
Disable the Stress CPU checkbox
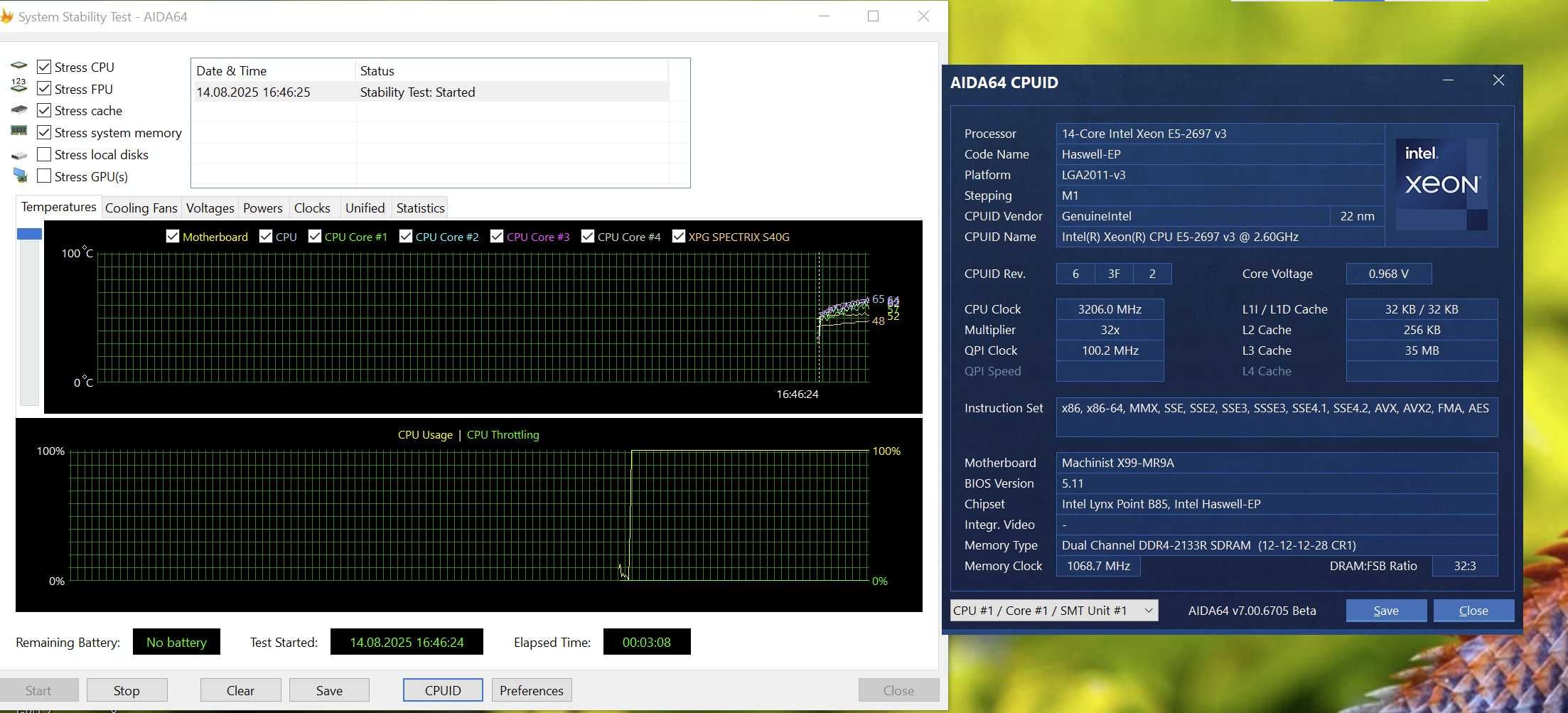44,67
